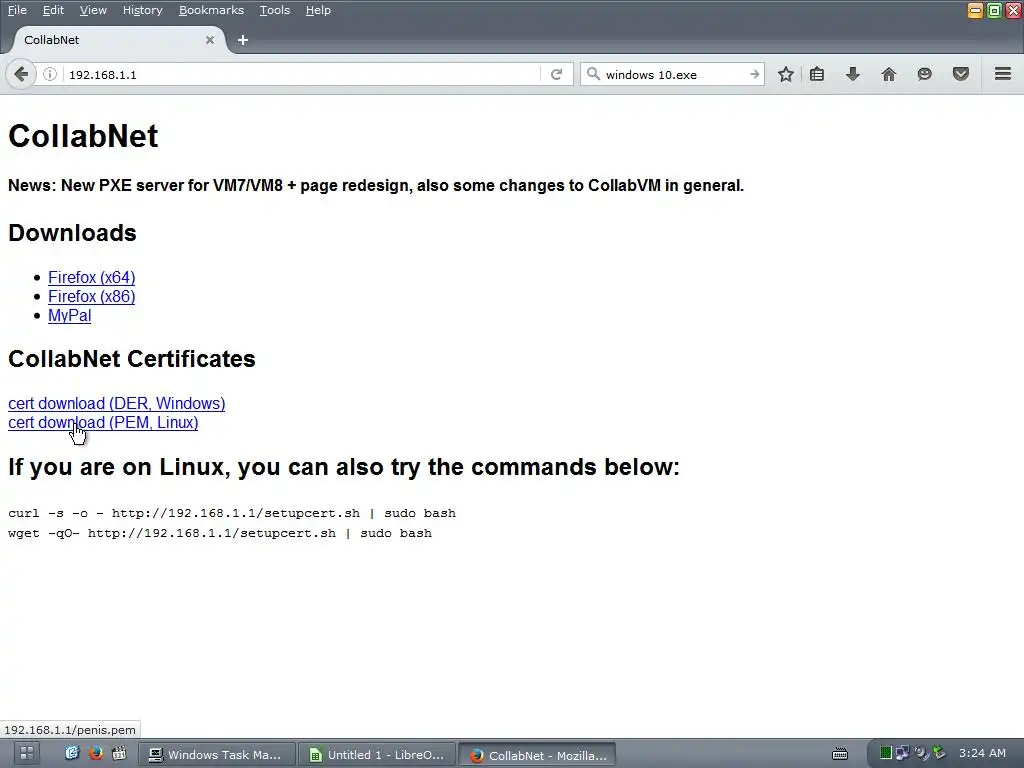Bookmark this page with the star icon
This screenshot has height=768, width=1024.
[786, 74]
